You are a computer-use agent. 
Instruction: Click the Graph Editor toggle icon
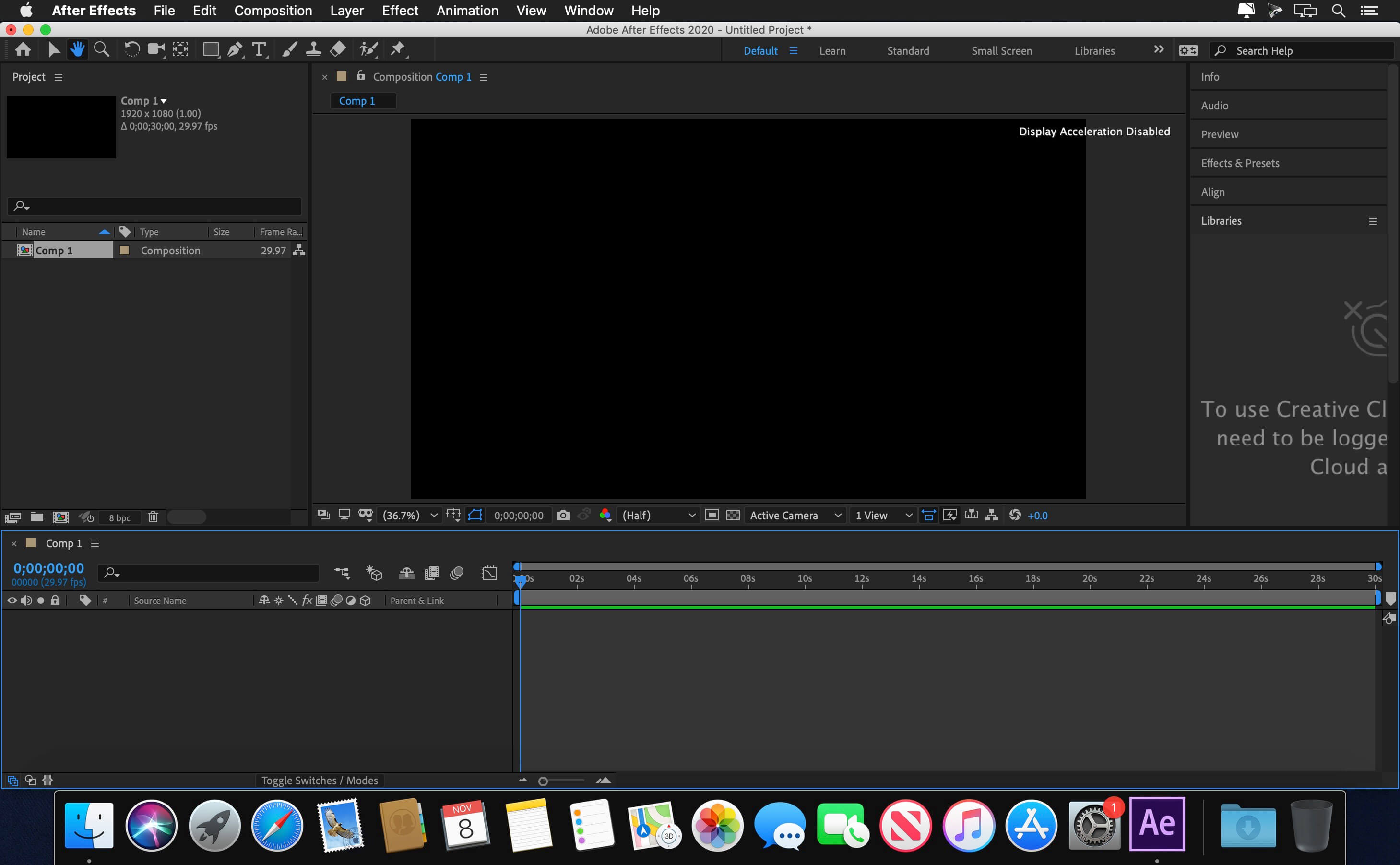coord(491,572)
